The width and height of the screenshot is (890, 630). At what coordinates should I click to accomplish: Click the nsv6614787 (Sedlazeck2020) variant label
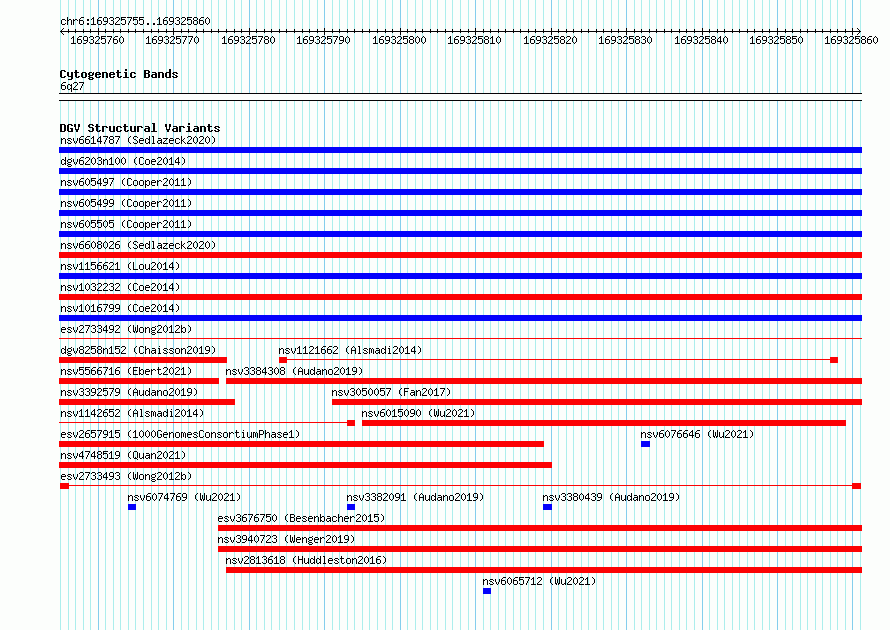coord(138,140)
